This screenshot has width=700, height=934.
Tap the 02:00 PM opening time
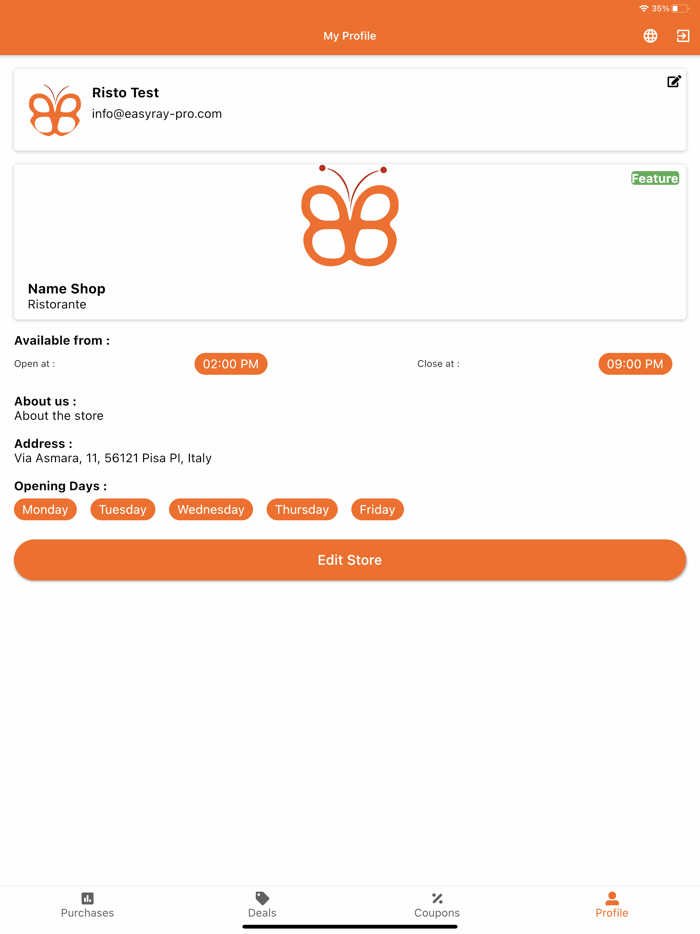[231, 364]
